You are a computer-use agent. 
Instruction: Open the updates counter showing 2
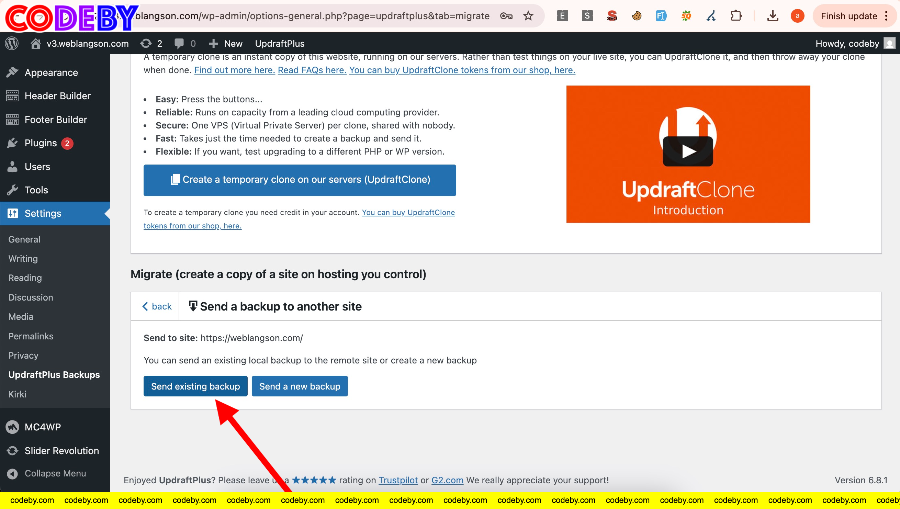(x=152, y=44)
